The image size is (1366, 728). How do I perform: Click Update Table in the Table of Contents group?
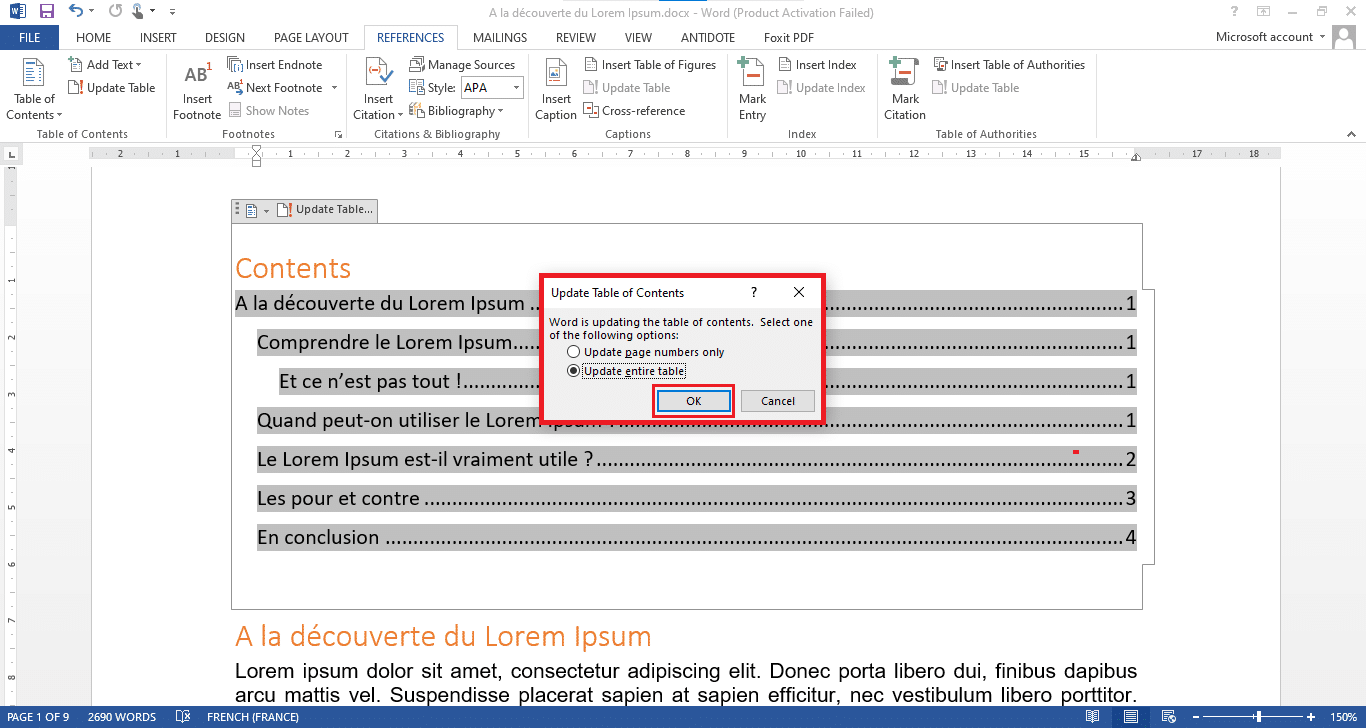112,88
